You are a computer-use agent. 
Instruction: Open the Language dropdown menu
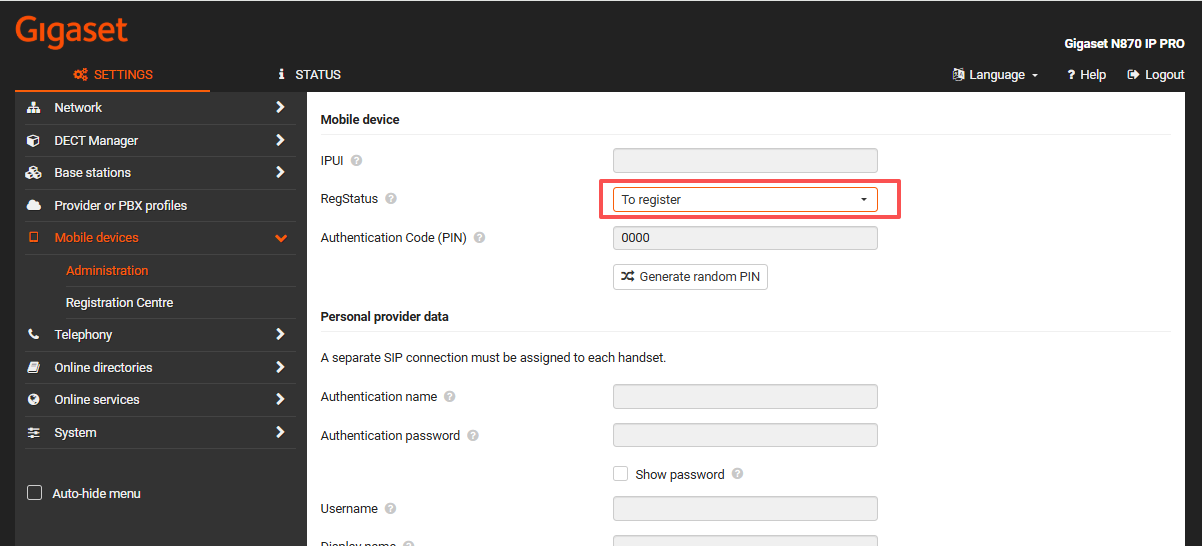click(x=996, y=75)
